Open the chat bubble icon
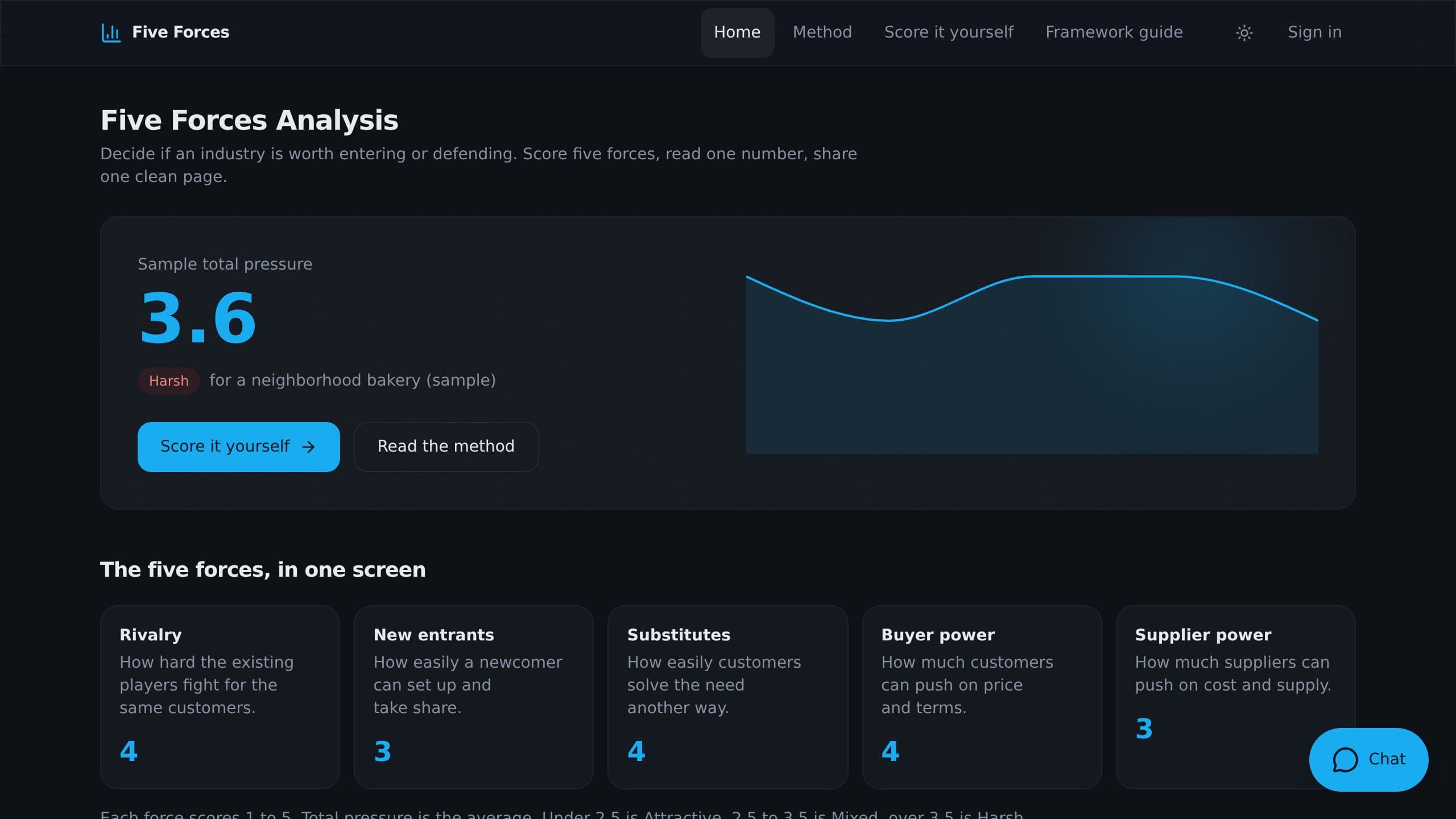Image resolution: width=1456 pixels, height=819 pixels. tap(1345, 759)
